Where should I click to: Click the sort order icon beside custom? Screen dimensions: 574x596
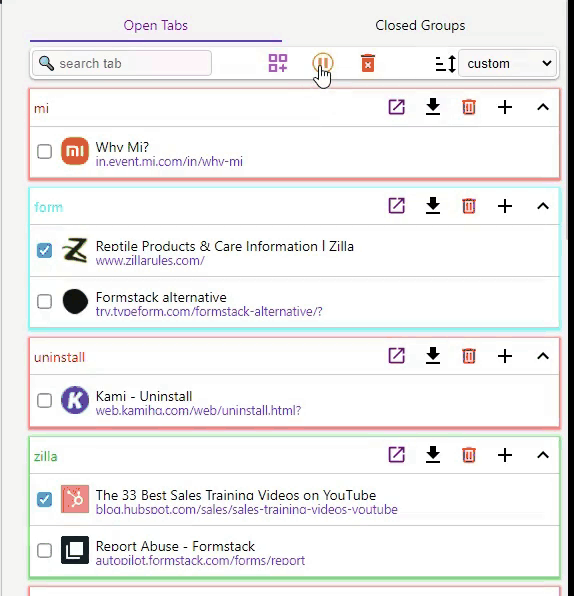point(445,63)
